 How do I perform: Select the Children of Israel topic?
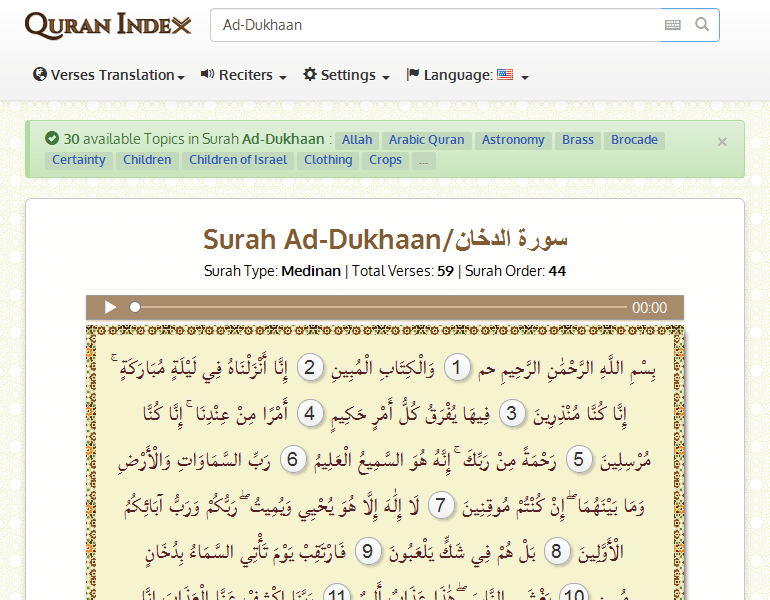click(238, 160)
